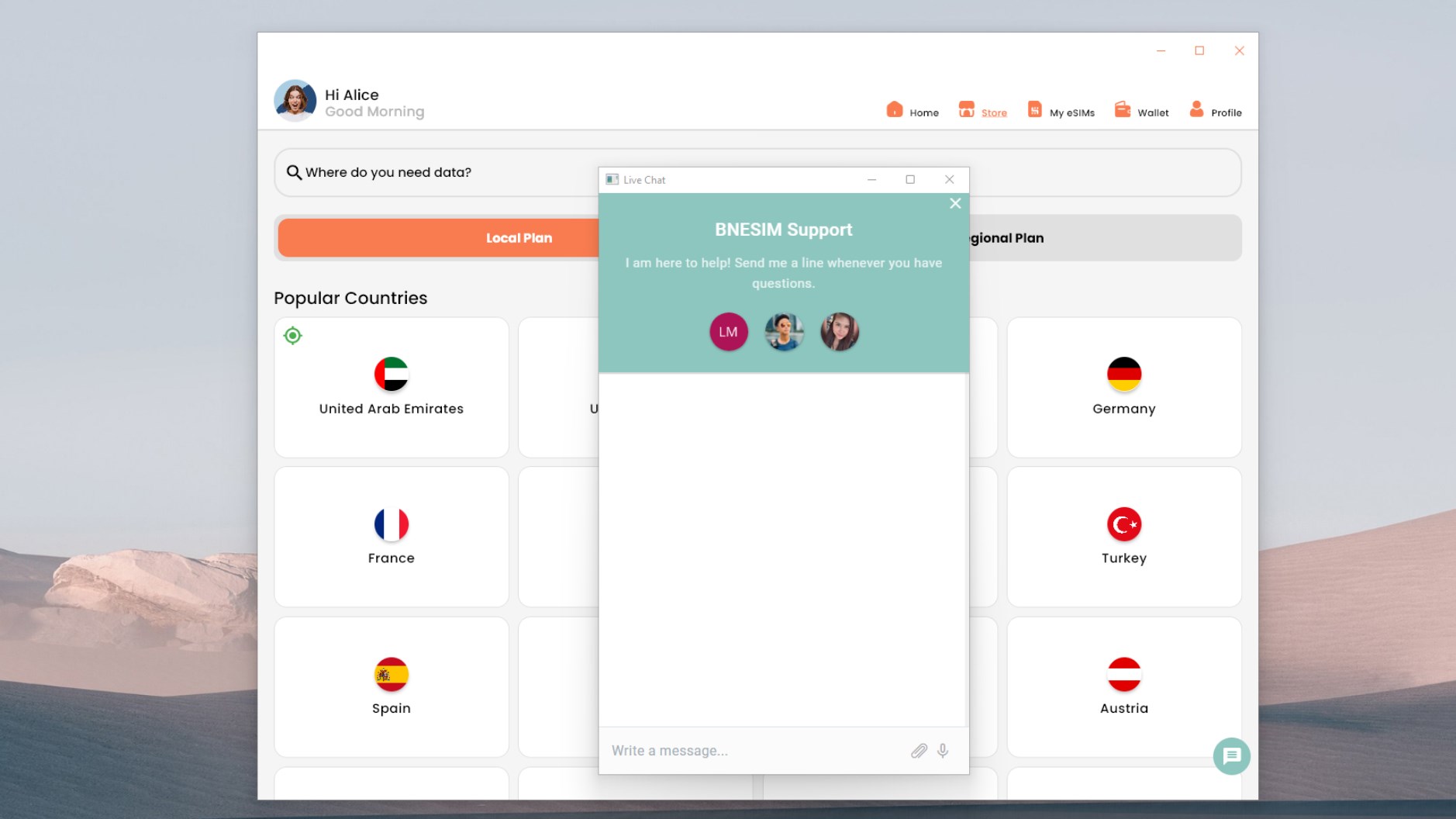Click the paperclip attachment icon in chat
1456x819 pixels.
coord(919,750)
